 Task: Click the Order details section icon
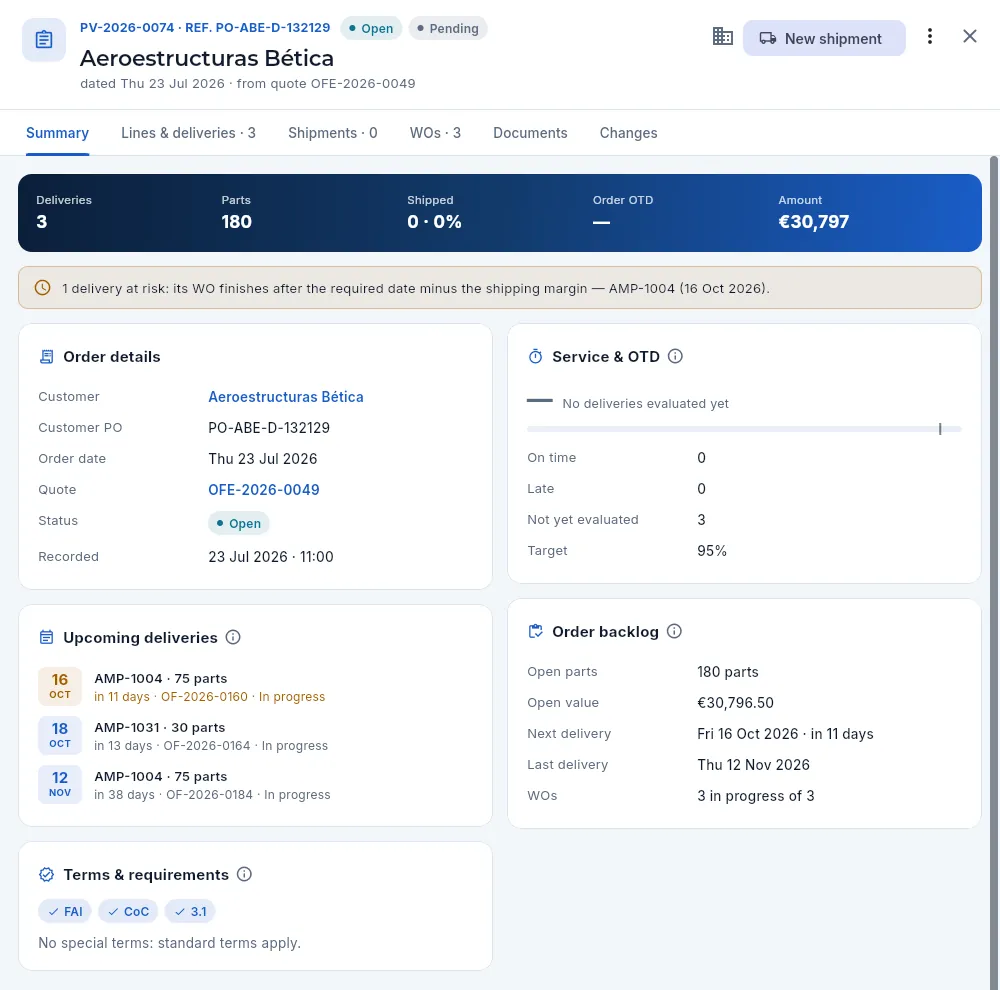[47, 357]
